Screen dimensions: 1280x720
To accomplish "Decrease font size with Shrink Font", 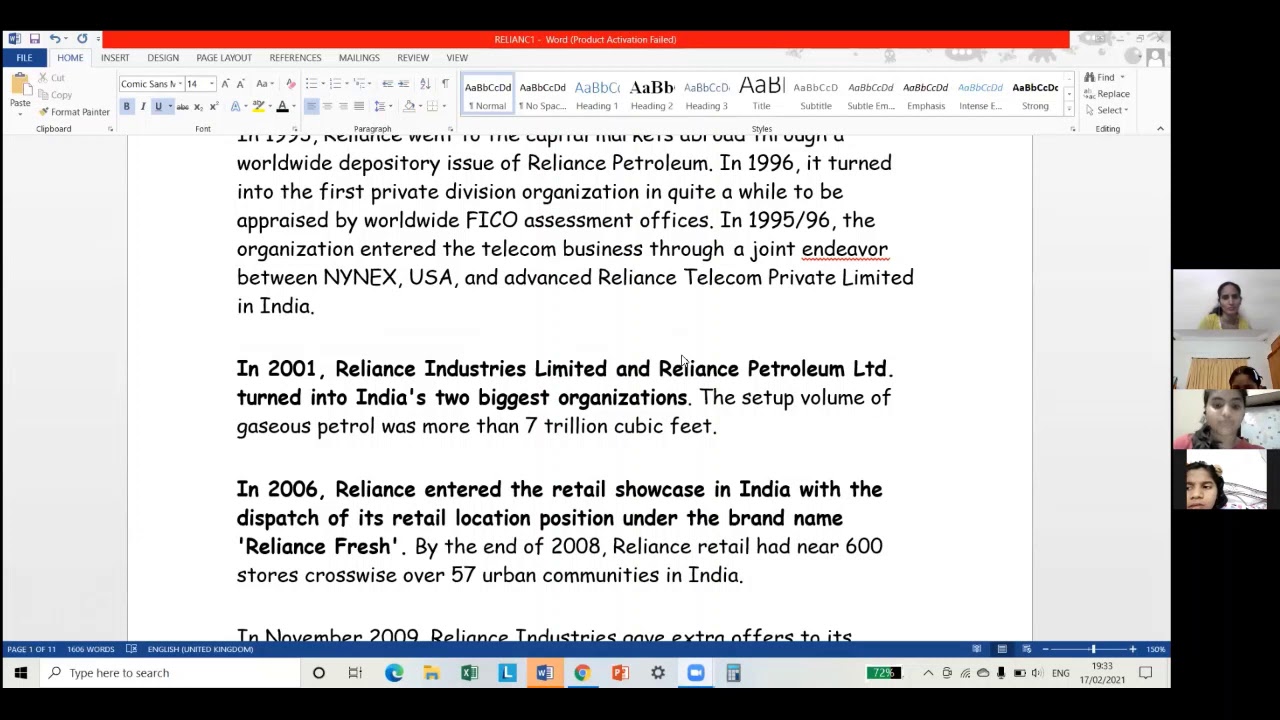I will click(240, 84).
